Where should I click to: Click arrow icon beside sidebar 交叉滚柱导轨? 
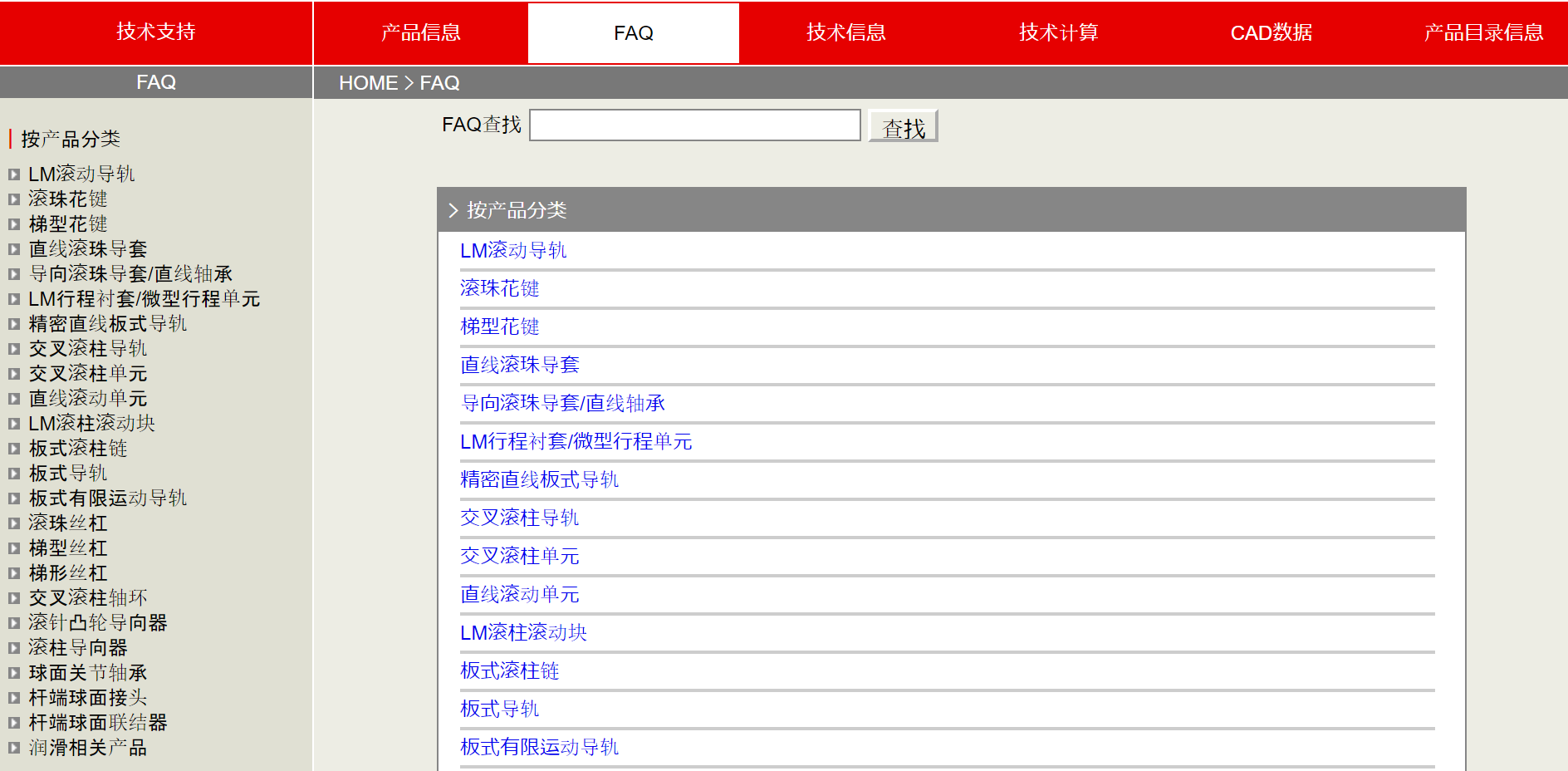click(14, 349)
